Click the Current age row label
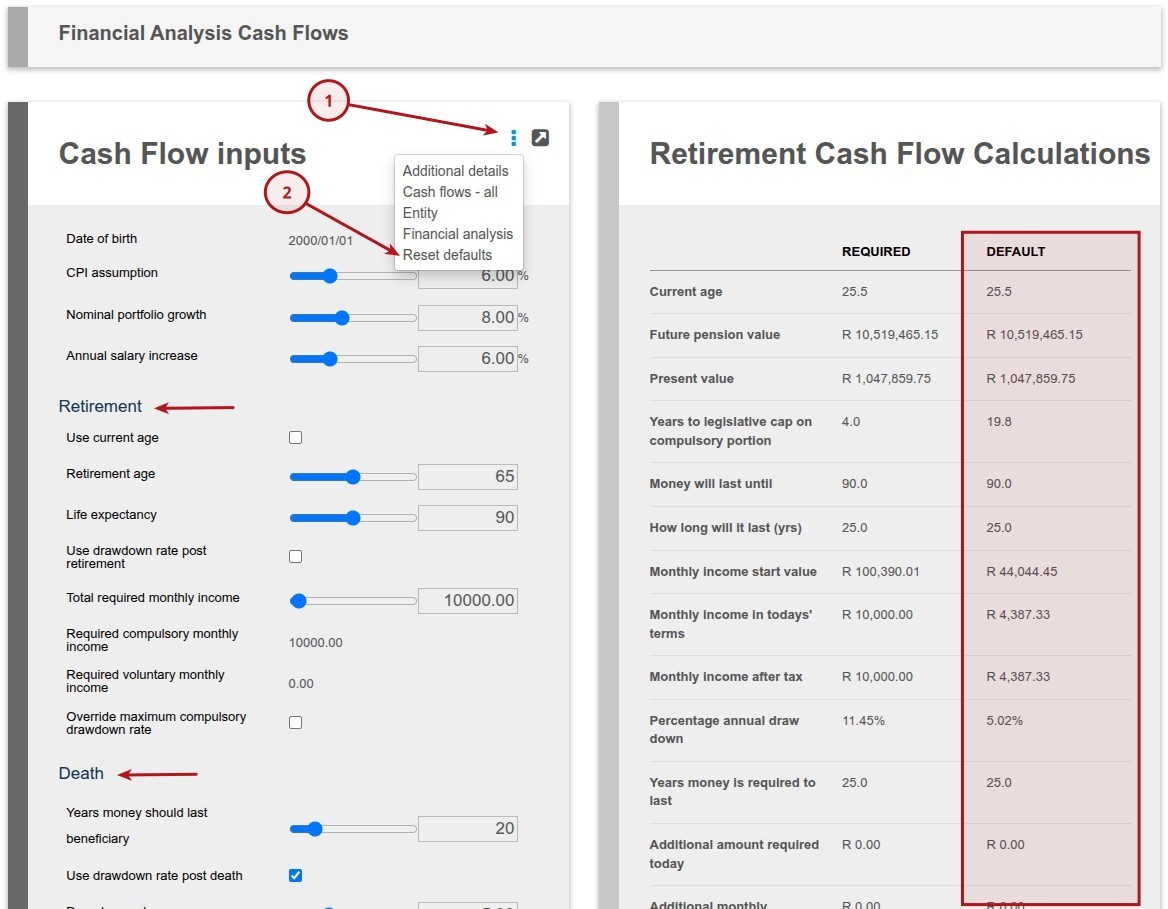This screenshot has width=1168, height=909. [686, 292]
